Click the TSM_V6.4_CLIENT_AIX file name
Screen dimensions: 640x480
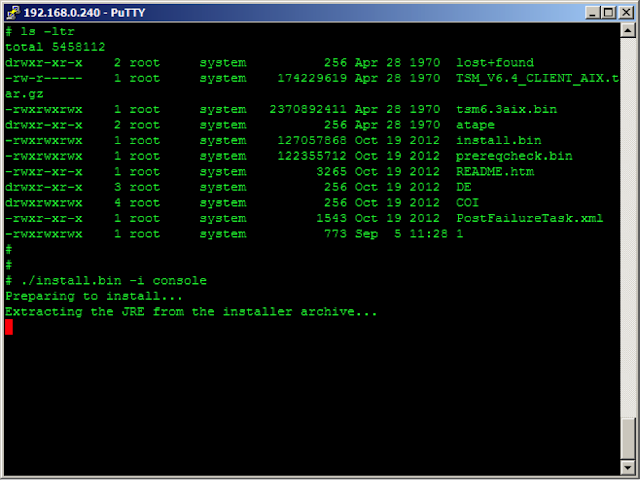coord(538,78)
